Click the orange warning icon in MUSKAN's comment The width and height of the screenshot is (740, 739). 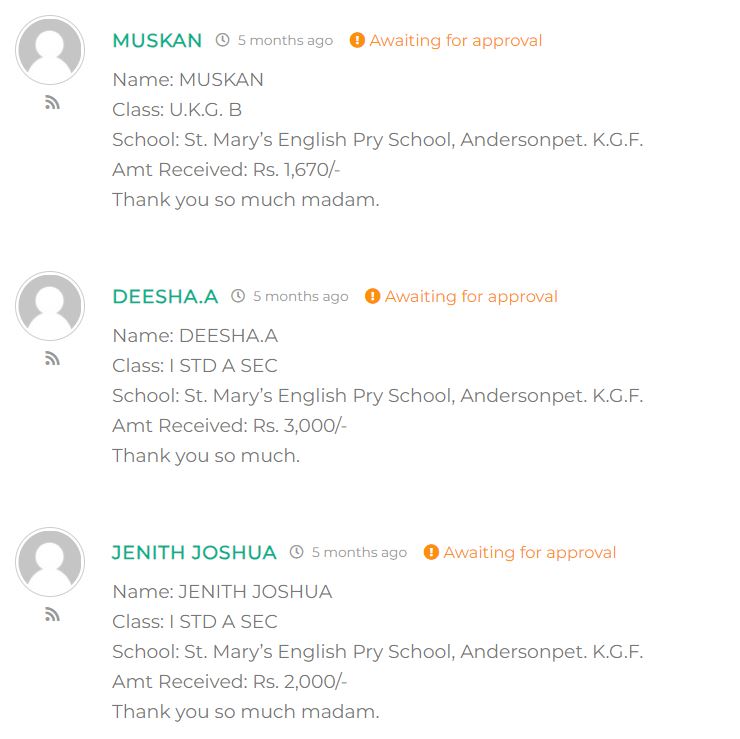click(x=357, y=41)
